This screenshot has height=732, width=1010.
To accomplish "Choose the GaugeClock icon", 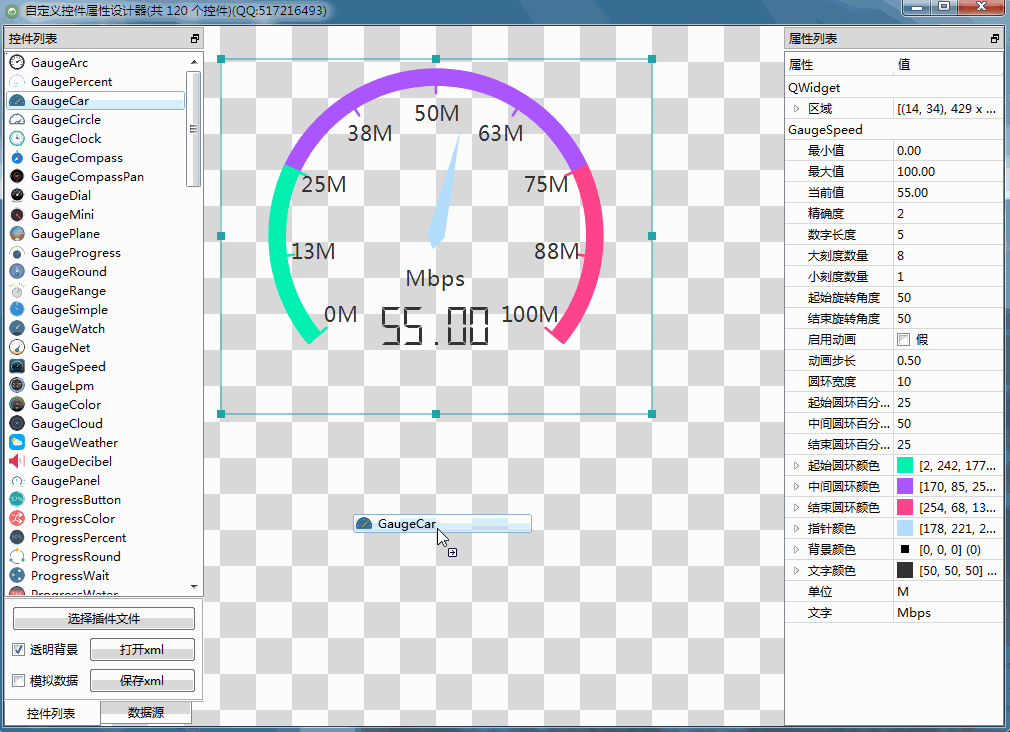I will tap(17, 139).
